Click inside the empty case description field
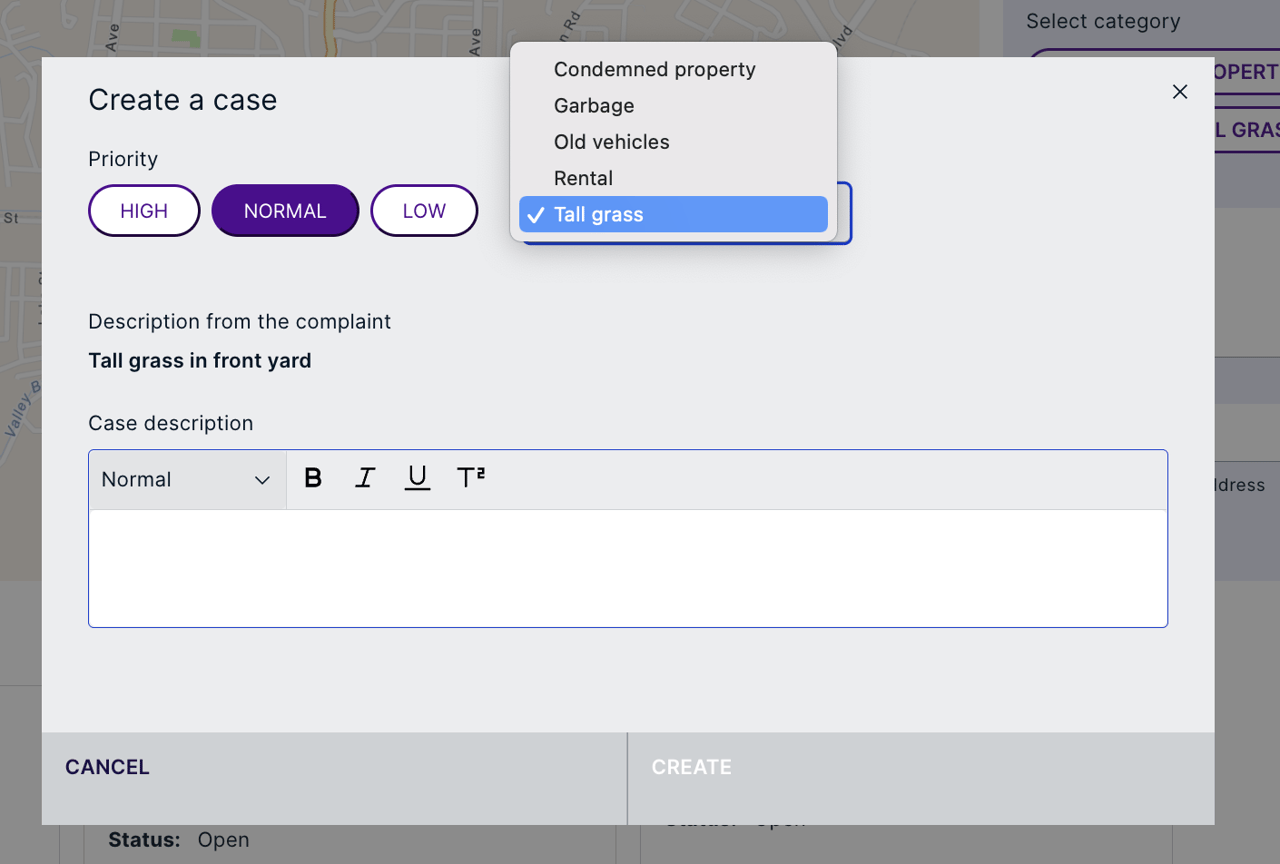The height and width of the screenshot is (864, 1280). pyautogui.click(x=628, y=565)
